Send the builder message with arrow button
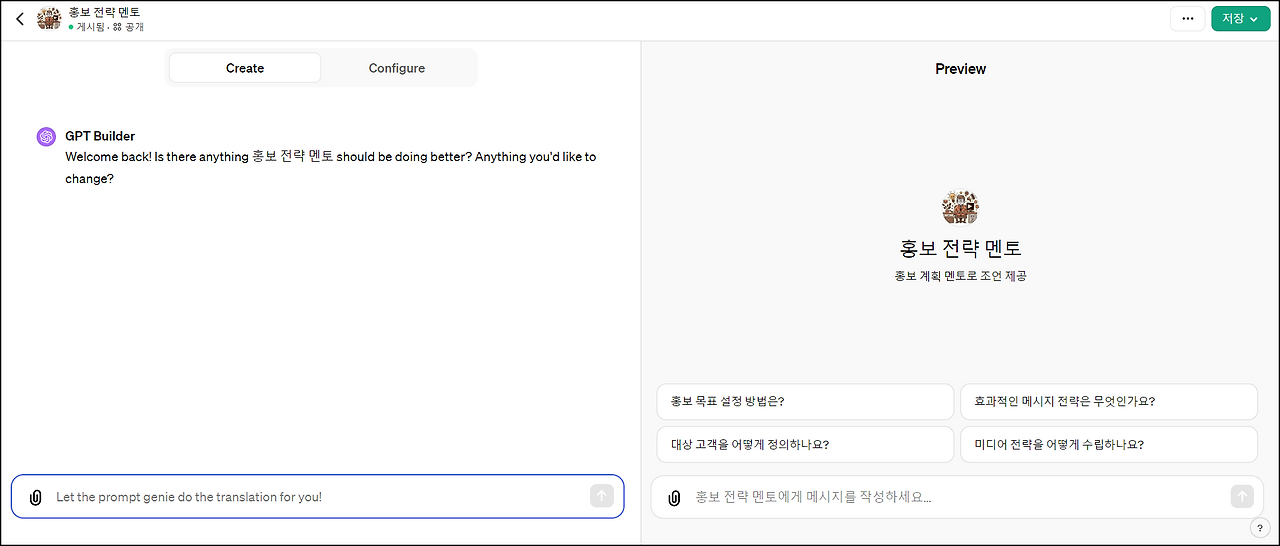The width and height of the screenshot is (1280, 546). pos(601,496)
